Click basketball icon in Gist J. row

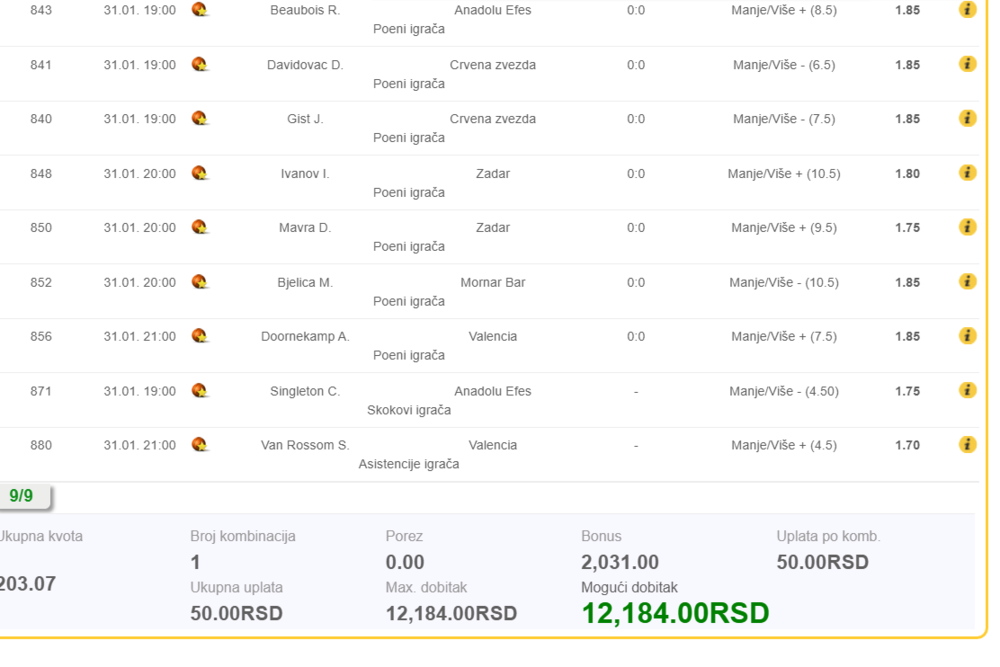click(x=200, y=119)
